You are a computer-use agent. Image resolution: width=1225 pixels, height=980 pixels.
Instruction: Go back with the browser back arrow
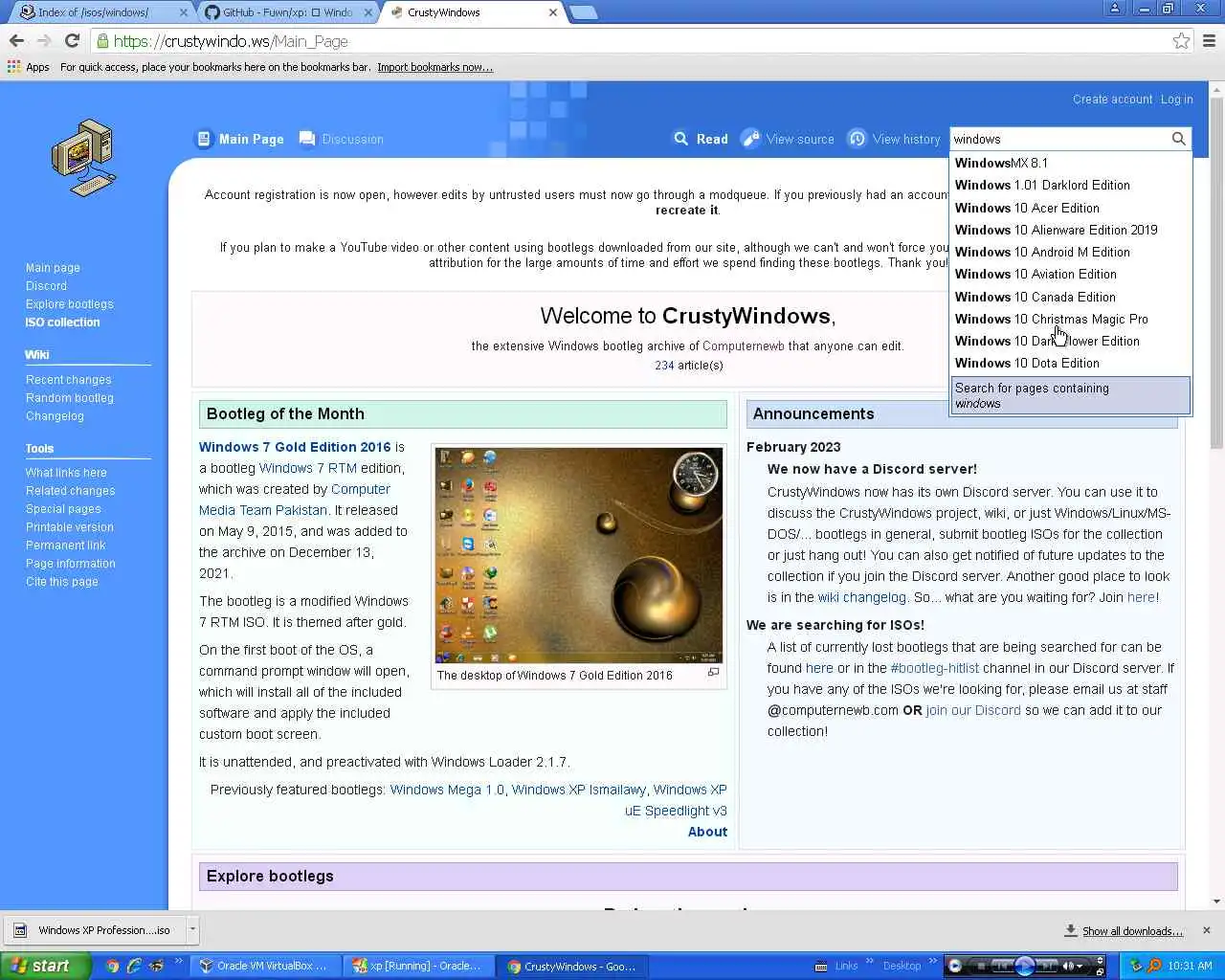point(16,41)
